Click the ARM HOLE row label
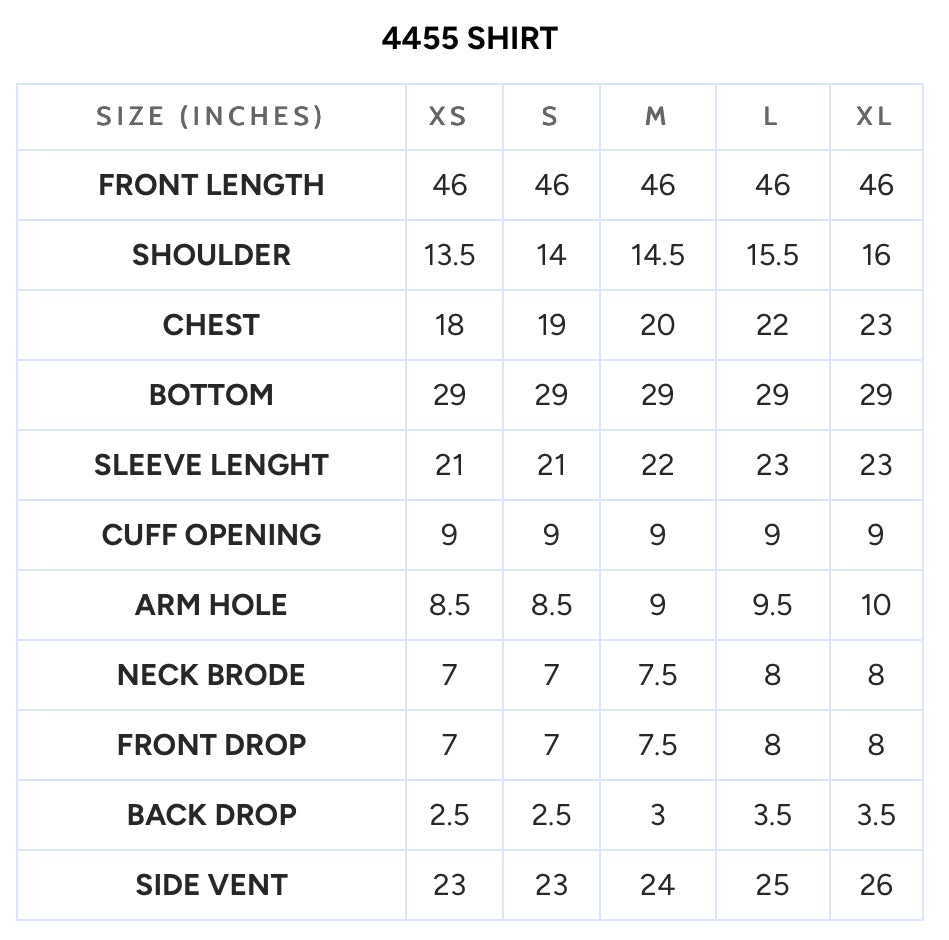This screenshot has height=940, width=949. click(211, 605)
